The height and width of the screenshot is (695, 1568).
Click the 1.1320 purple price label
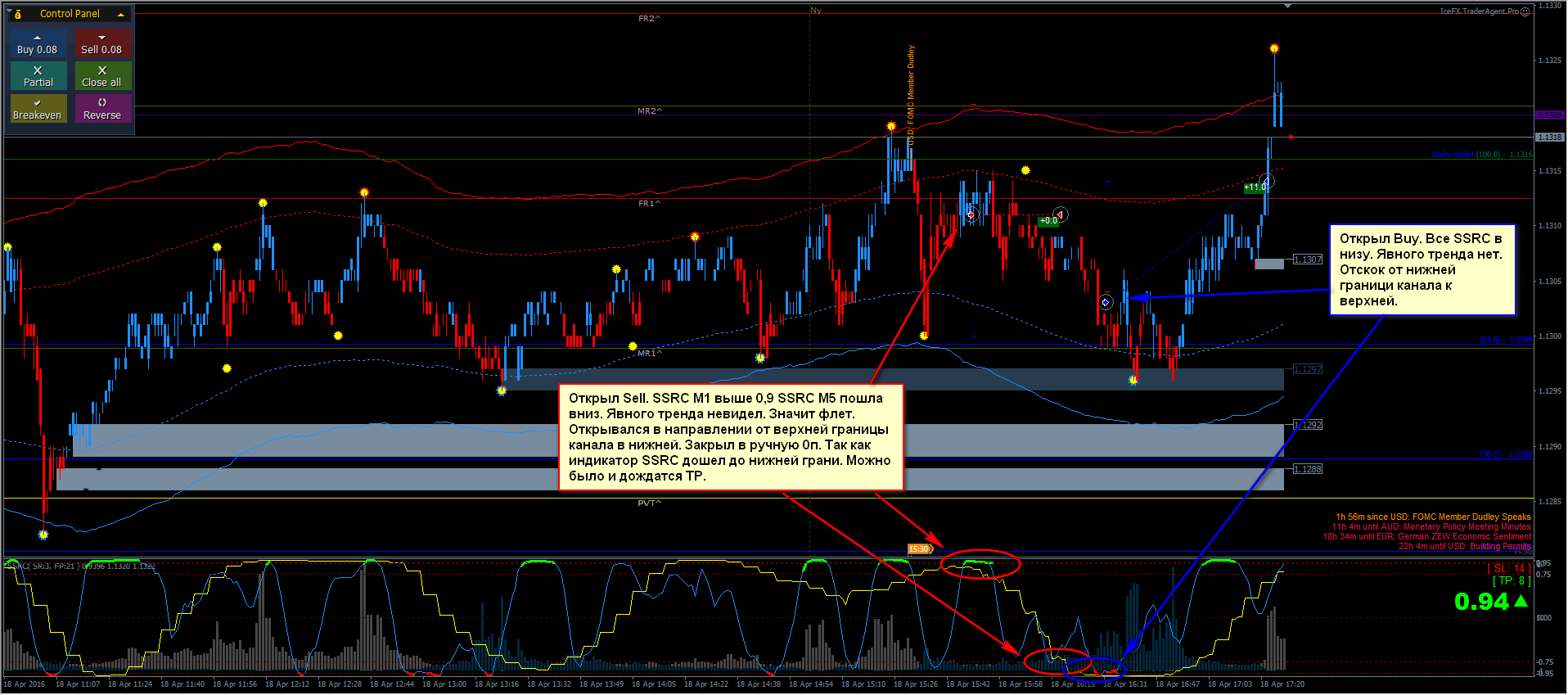pos(1551,115)
